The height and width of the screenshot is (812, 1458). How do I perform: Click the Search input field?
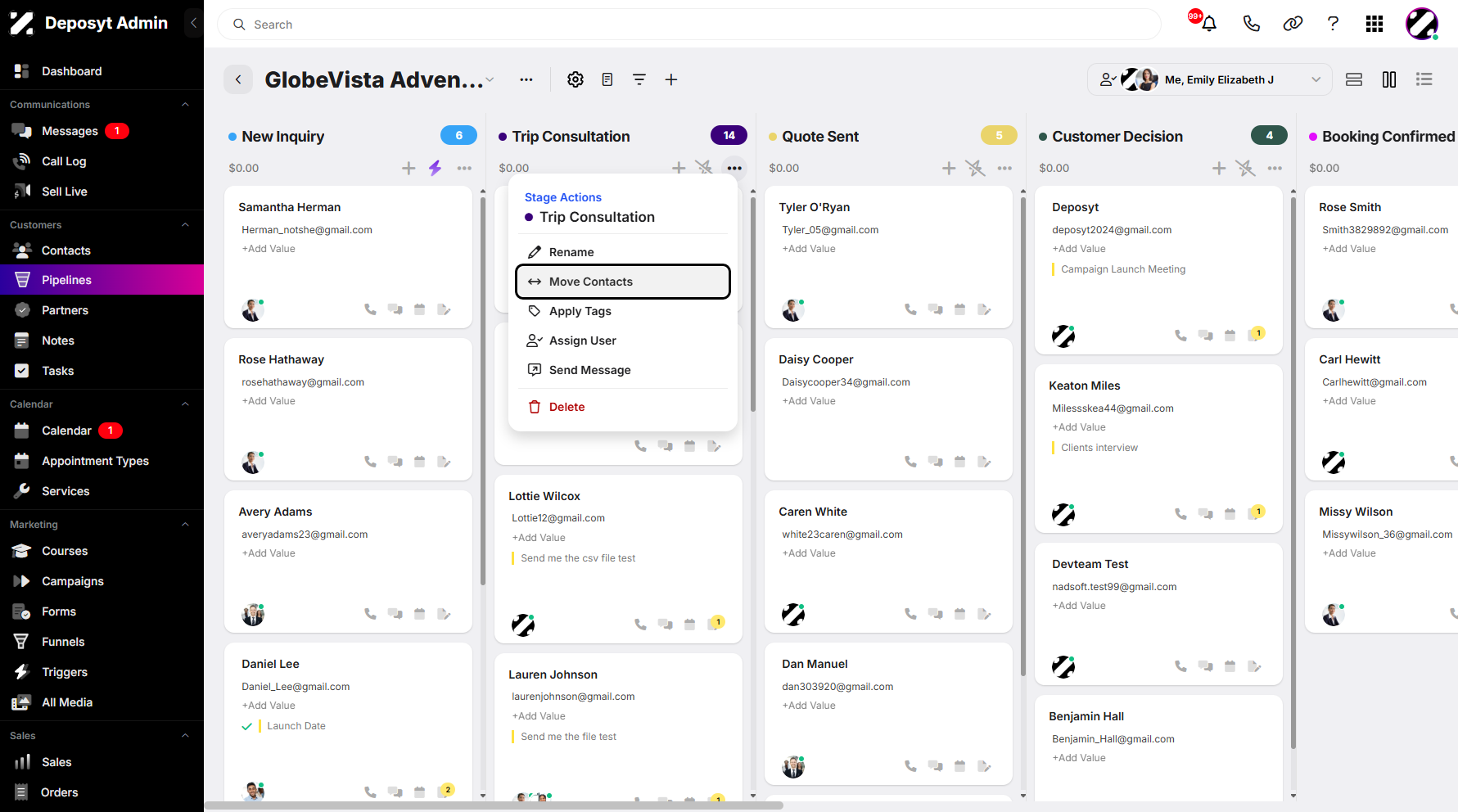coord(689,25)
